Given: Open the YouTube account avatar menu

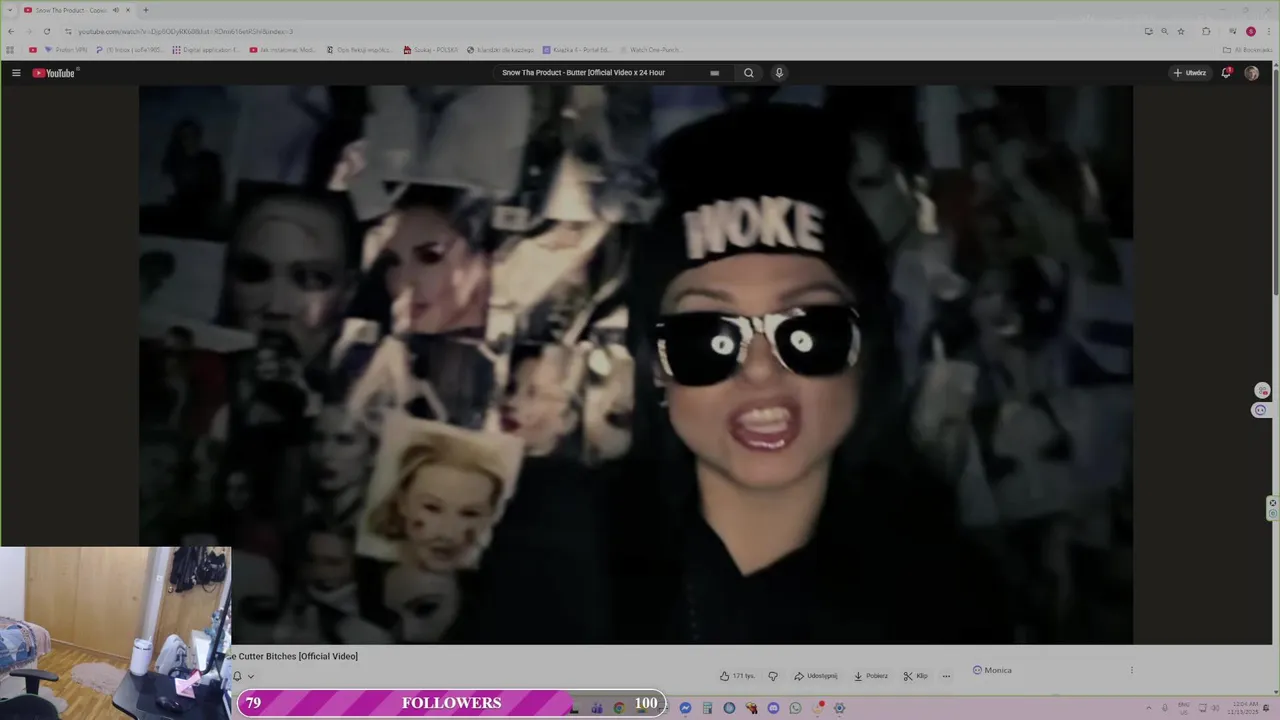Looking at the screenshot, I should point(1251,73).
